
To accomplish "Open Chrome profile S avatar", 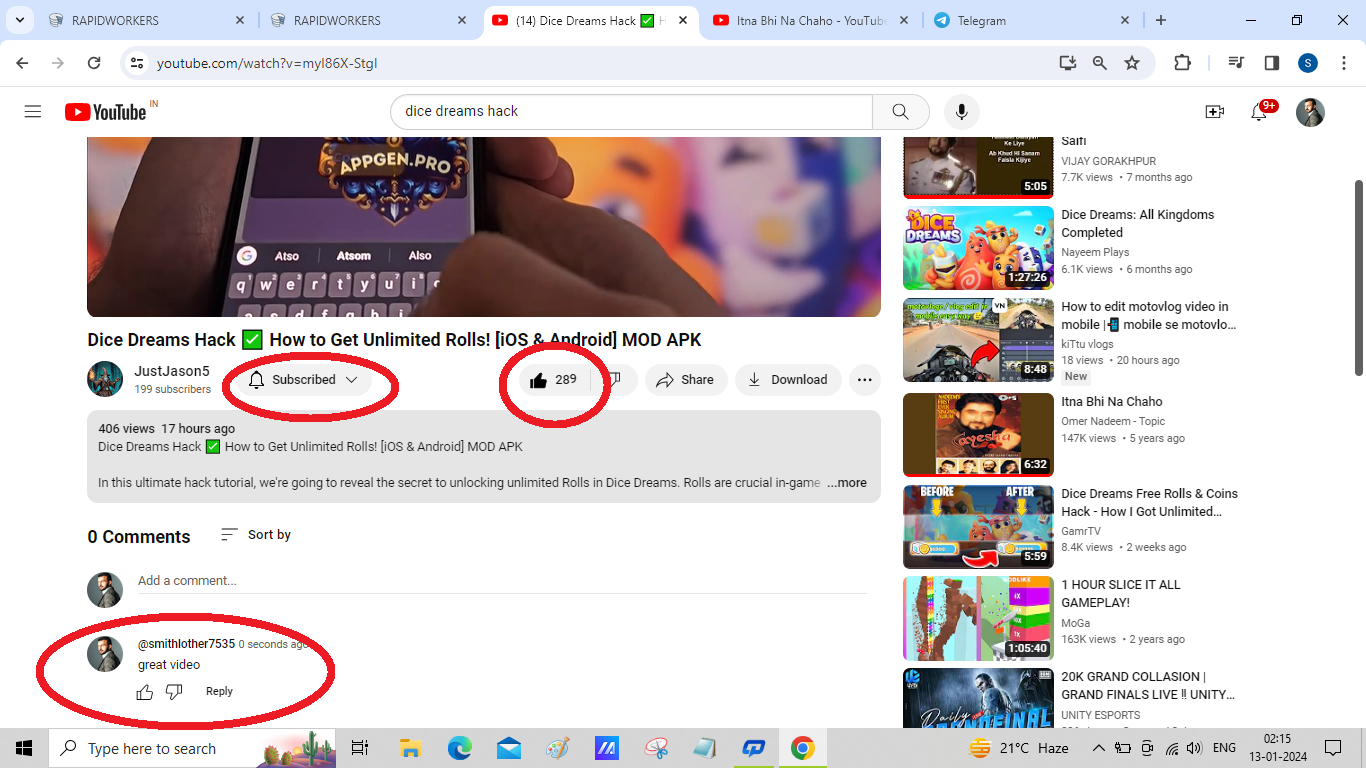I will point(1308,63).
